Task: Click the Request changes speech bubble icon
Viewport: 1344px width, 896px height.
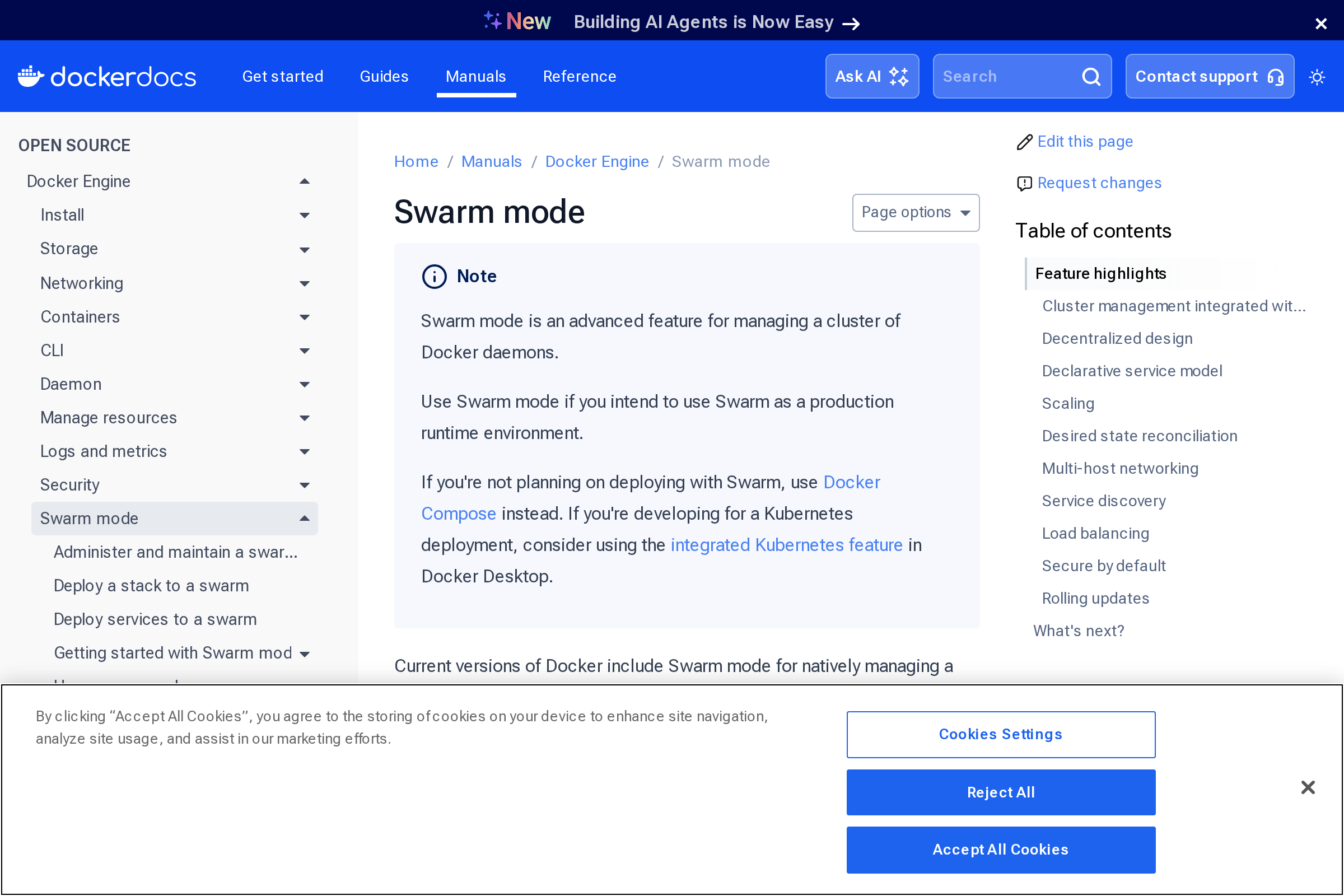Action: (x=1025, y=184)
